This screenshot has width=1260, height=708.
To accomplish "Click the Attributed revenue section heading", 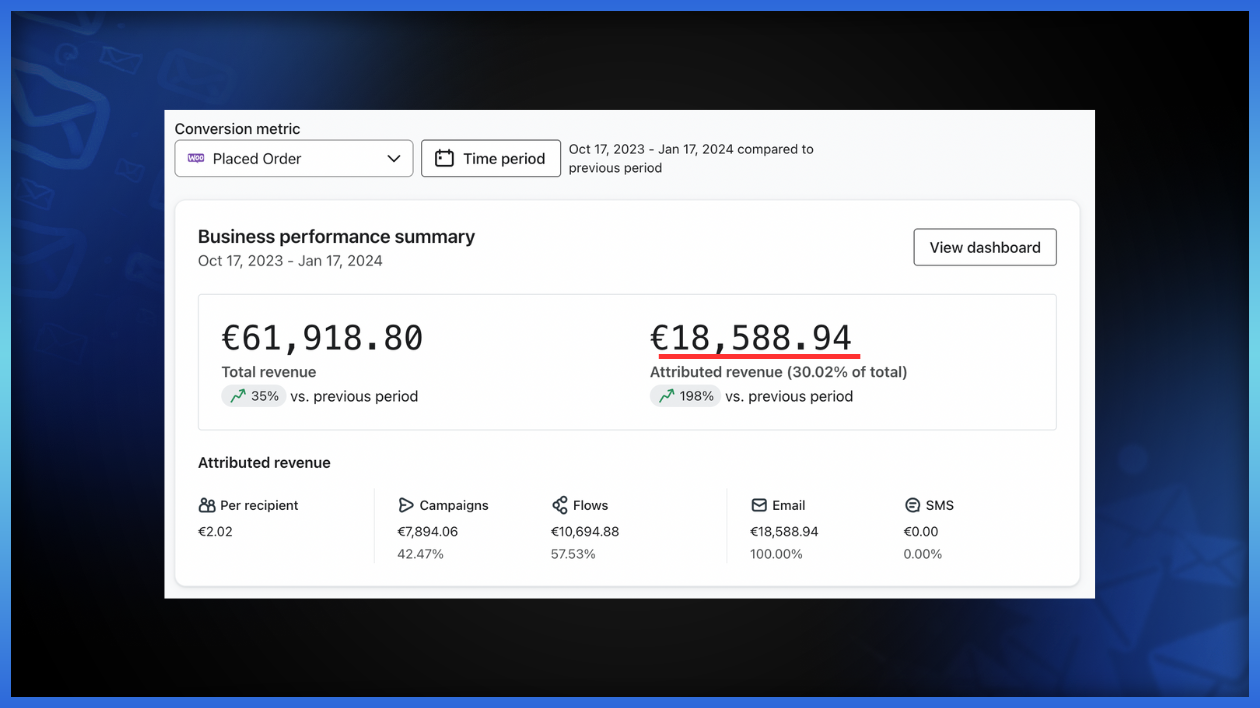I will click(x=264, y=463).
